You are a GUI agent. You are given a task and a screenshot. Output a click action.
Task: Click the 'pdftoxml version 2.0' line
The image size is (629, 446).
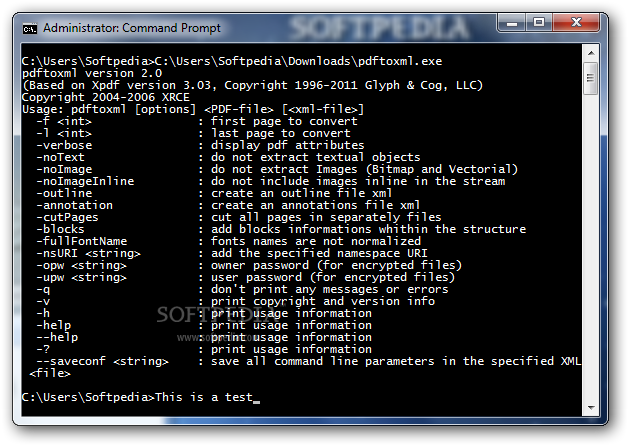pos(92,73)
